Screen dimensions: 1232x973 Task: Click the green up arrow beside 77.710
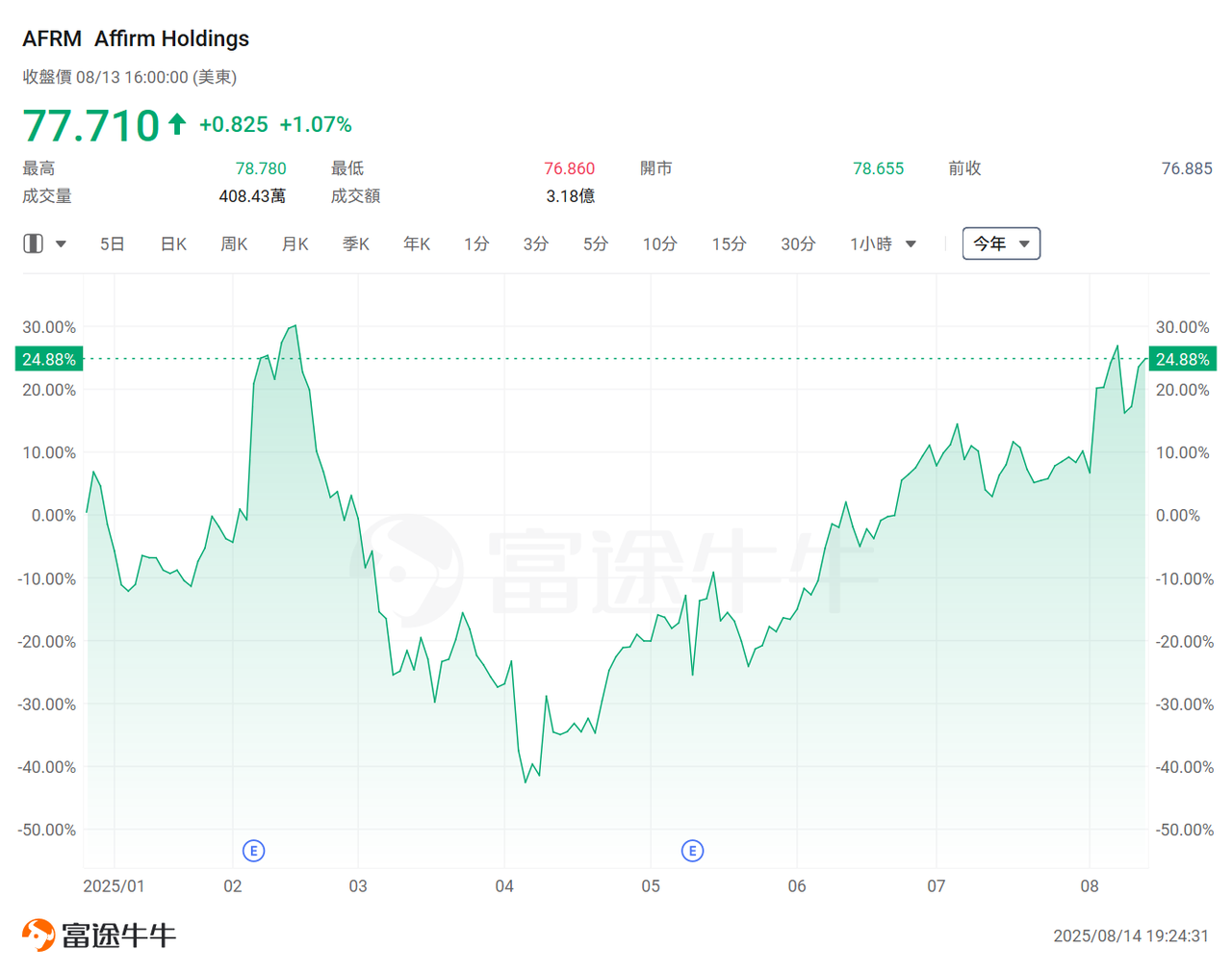pyautogui.click(x=177, y=122)
